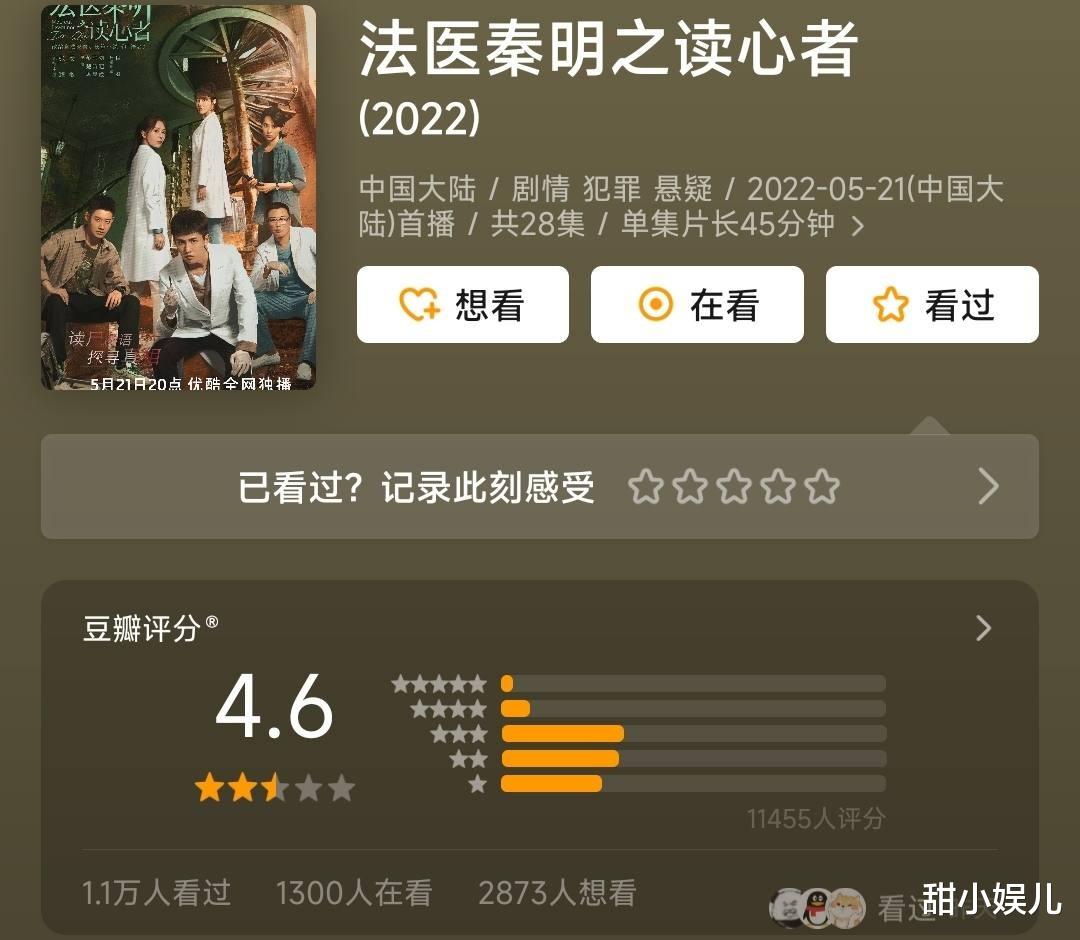
Task: Tap the heart-plus icon on 想看
Action: (419, 304)
